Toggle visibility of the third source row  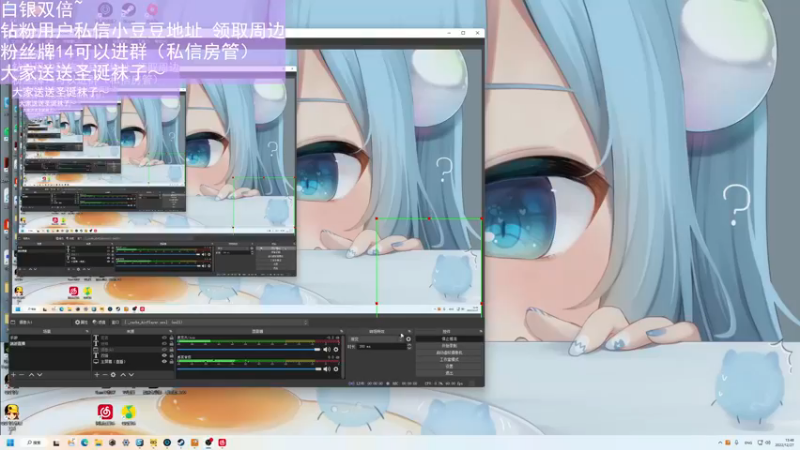tap(164, 349)
